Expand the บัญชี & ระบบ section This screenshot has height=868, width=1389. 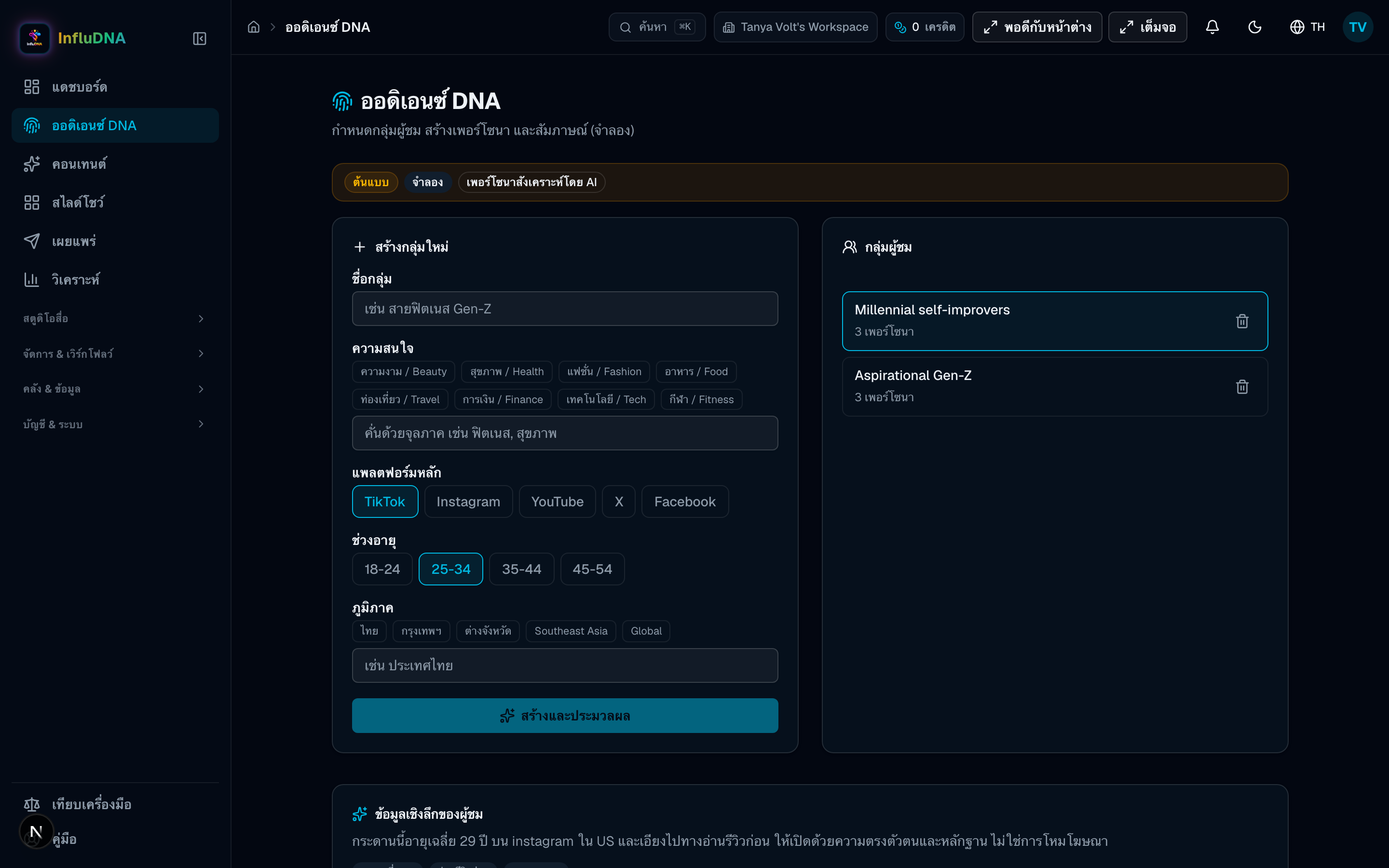coord(114,424)
